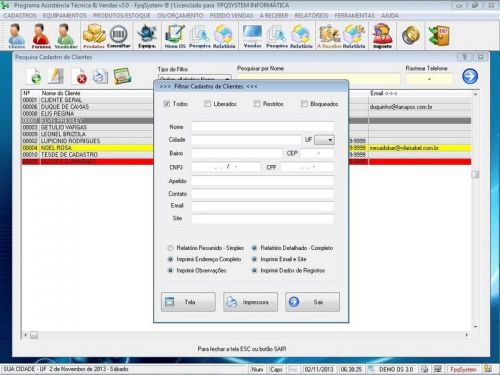
Task: Toggle Imprimir Observações option
Action: tap(170, 270)
